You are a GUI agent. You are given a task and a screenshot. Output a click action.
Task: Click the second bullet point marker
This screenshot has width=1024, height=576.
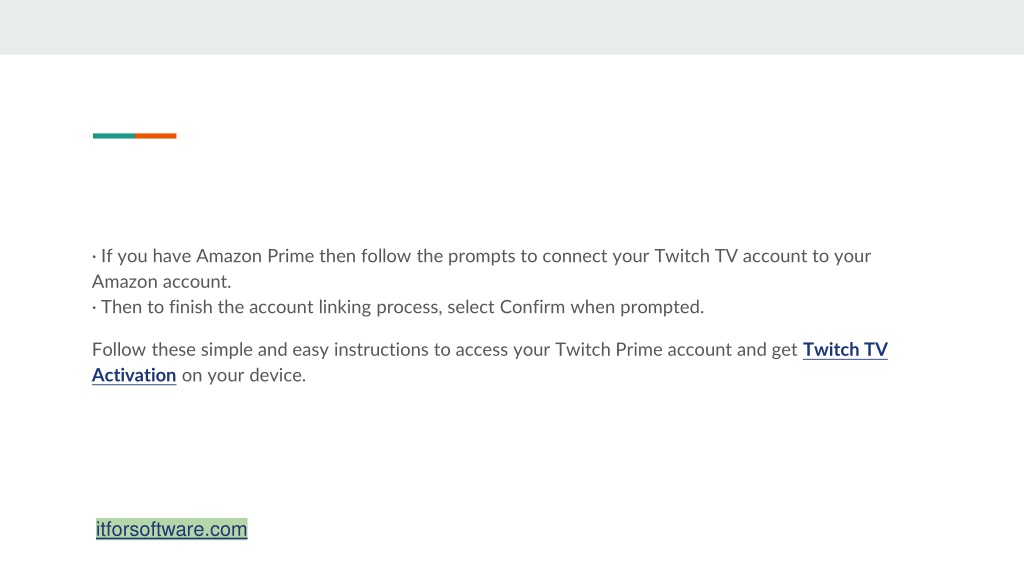tap(94, 308)
